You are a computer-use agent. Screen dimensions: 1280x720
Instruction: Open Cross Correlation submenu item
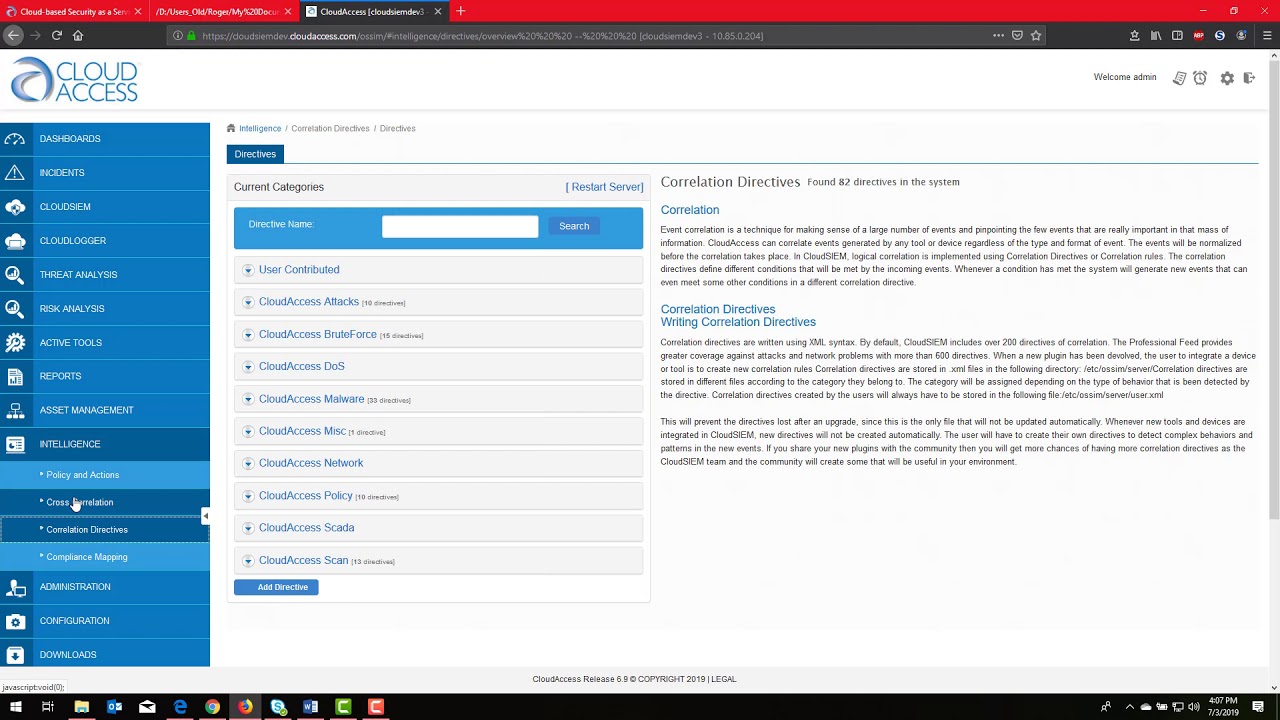point(79,502)
